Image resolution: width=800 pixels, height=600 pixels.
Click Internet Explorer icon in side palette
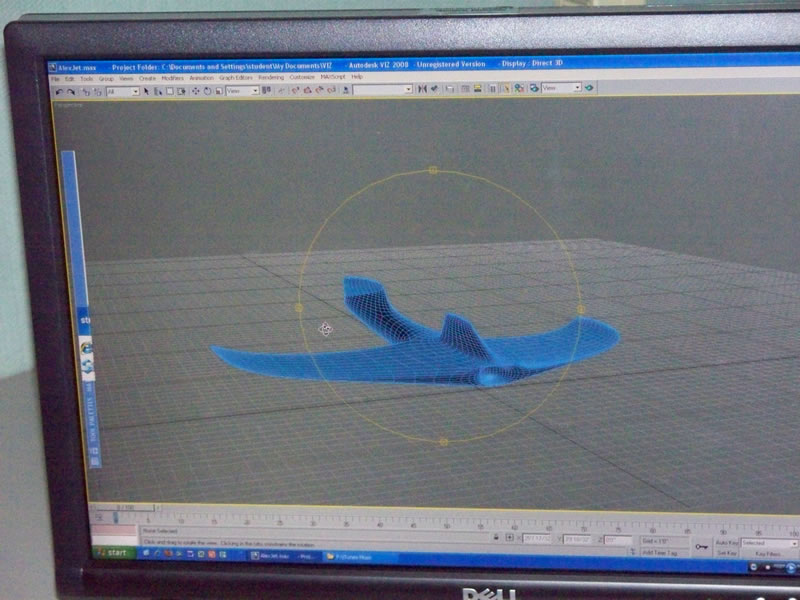[x=86, y=348]
